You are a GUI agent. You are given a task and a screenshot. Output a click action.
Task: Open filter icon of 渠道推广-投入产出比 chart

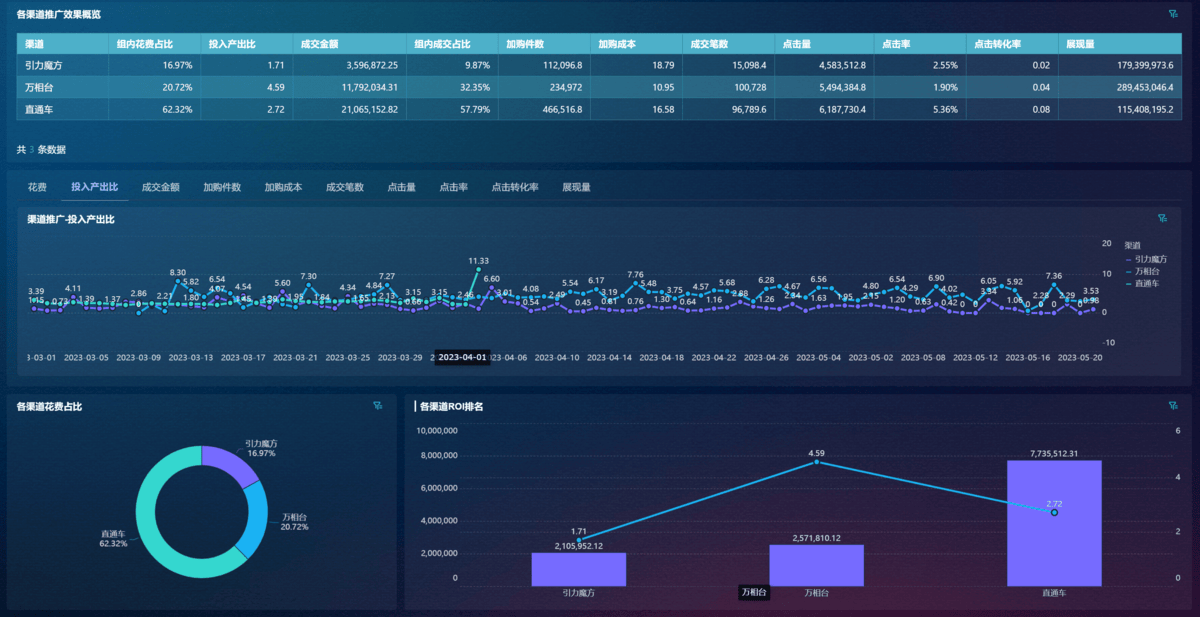1162,218
